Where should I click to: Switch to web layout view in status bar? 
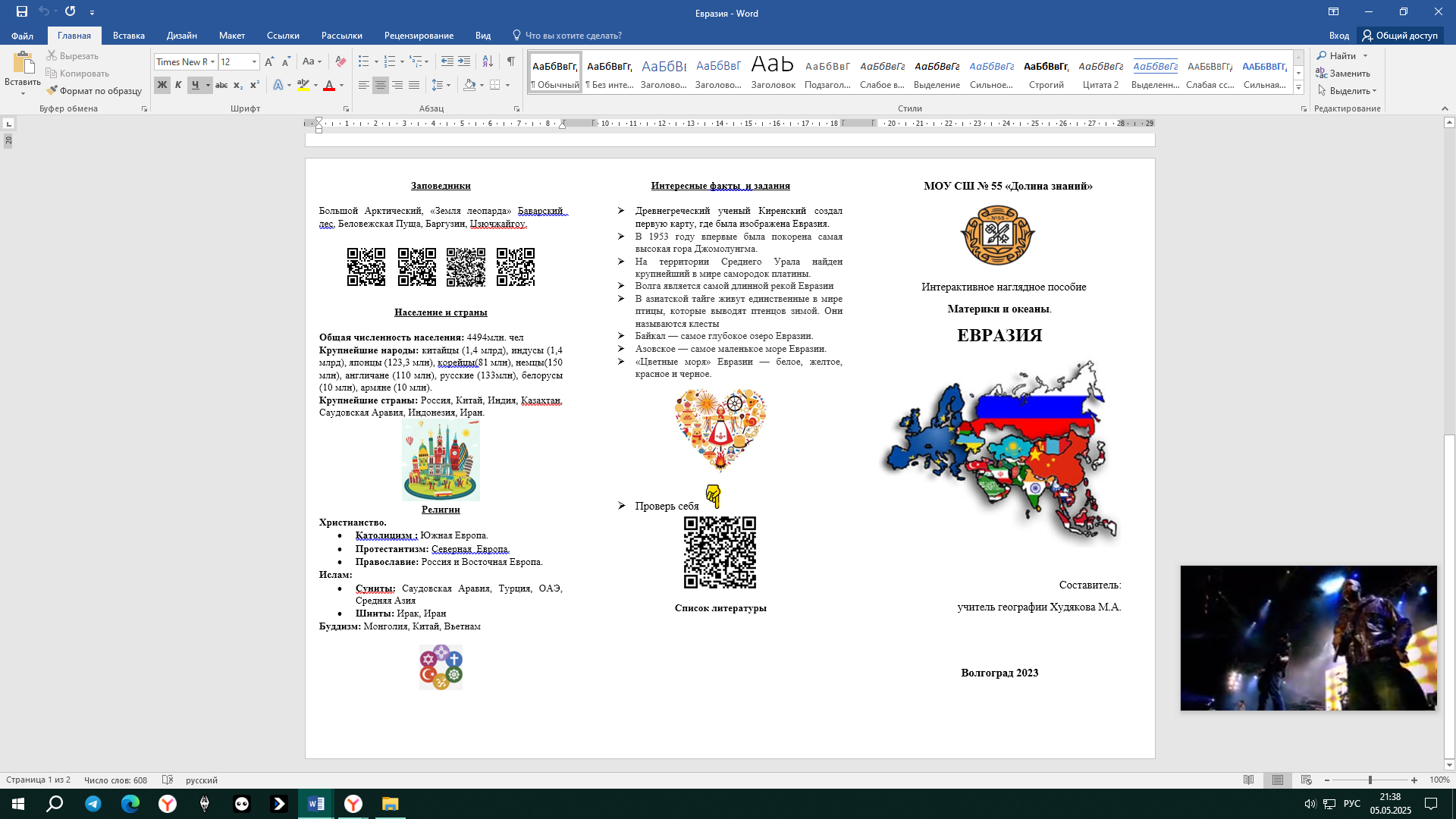tap(1307, 780)
